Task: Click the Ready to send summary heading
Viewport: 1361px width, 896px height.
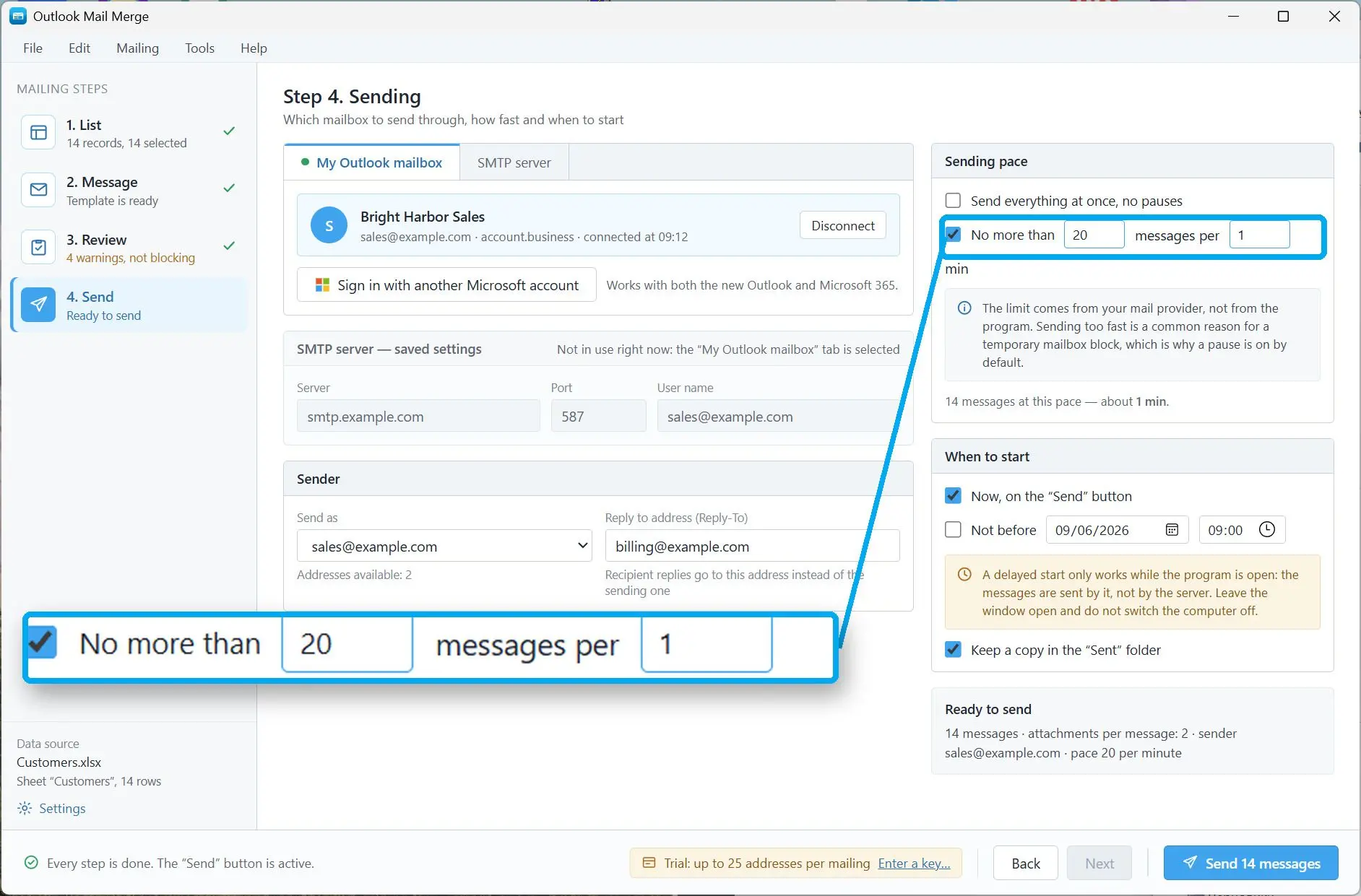Action: 988,710
